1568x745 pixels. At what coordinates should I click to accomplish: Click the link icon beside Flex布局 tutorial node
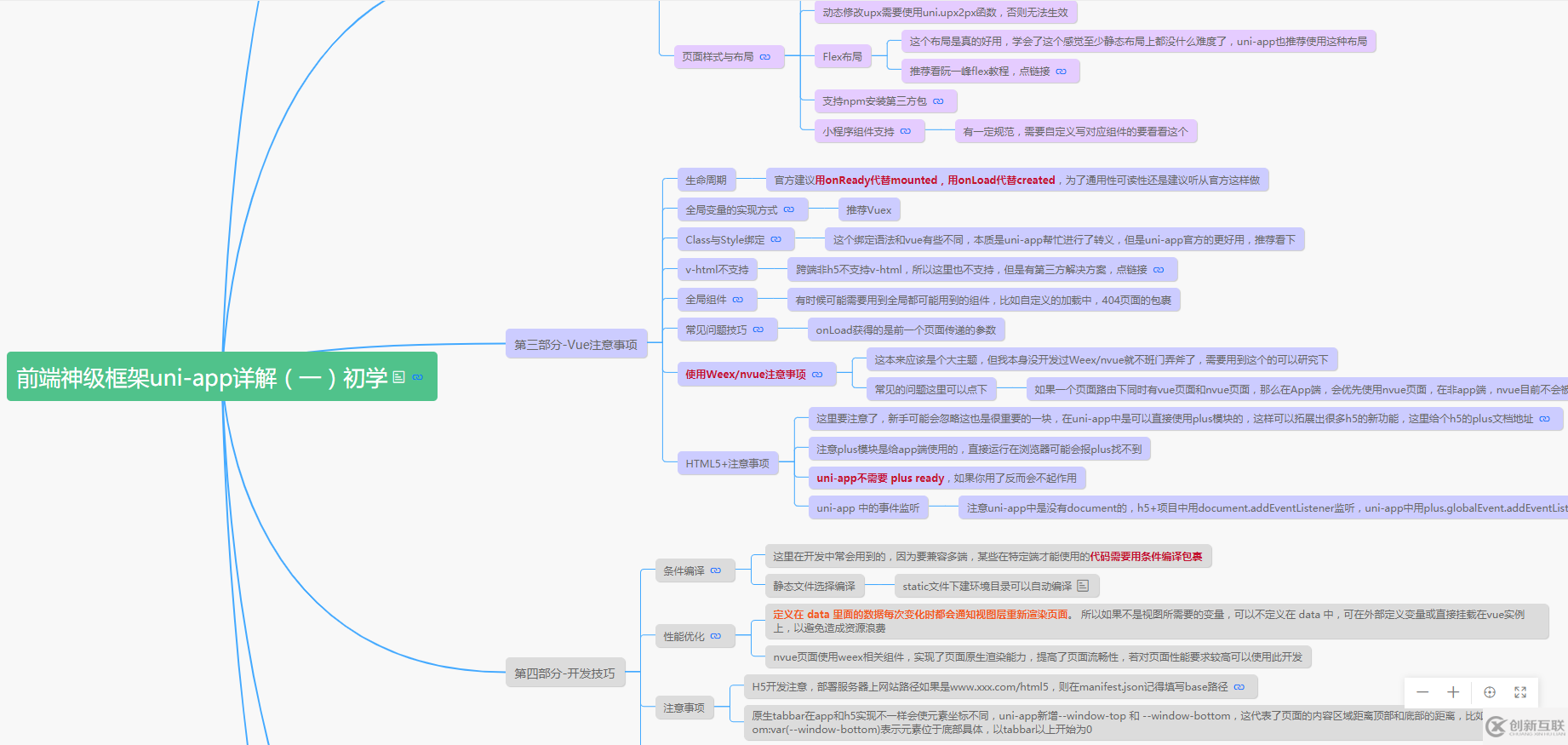click(x=1061, y=72)
